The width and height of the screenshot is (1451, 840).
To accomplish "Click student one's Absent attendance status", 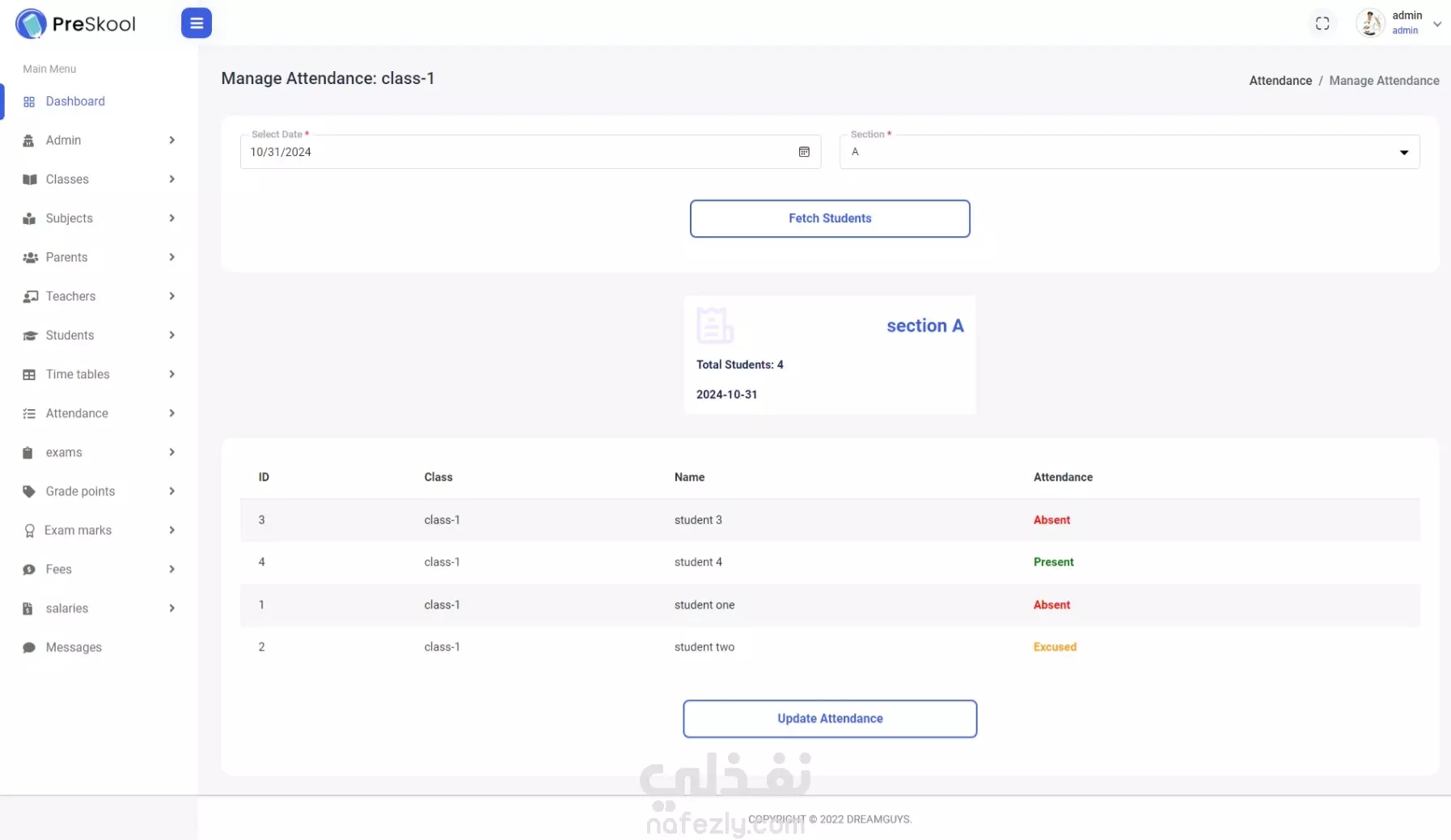I will pos(1051,605).
